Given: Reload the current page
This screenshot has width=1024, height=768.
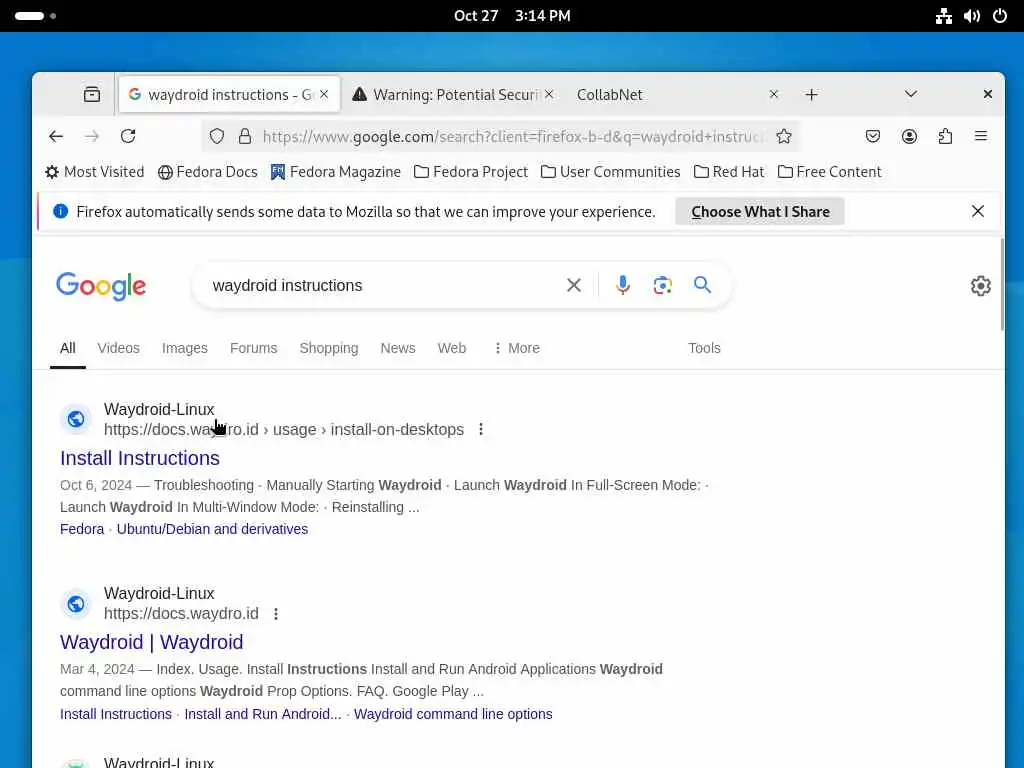Looking at the screenshot, I should tap(128, 136).
